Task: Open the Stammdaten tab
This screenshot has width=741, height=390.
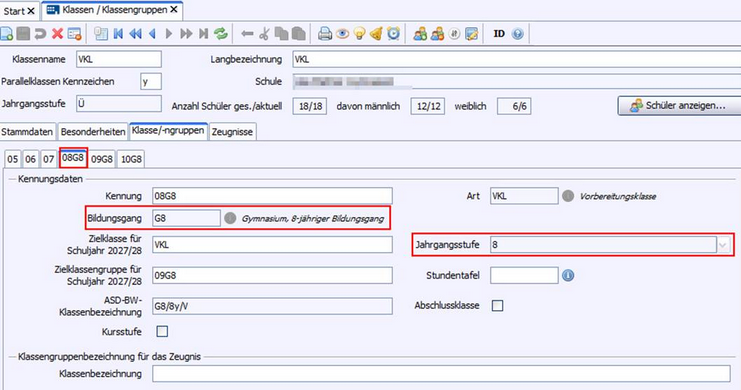Action: click(x=27, y=132)
